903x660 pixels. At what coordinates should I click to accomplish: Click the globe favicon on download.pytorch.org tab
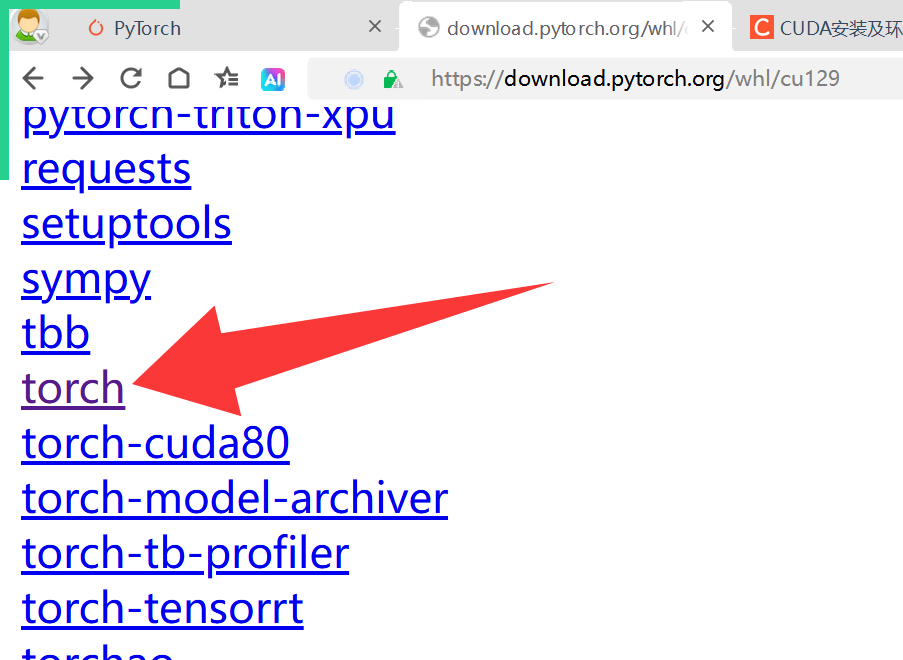(x=428, y=27)
